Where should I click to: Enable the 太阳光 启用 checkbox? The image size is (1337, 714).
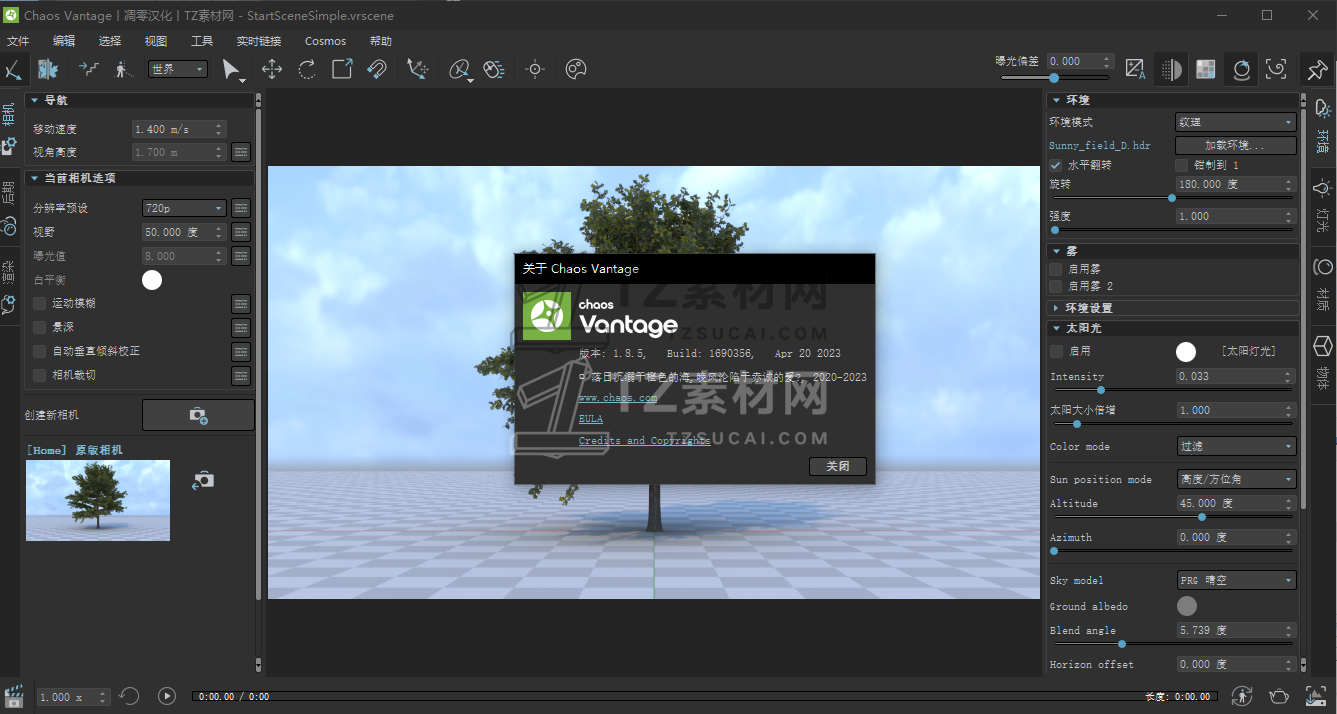1056,351
